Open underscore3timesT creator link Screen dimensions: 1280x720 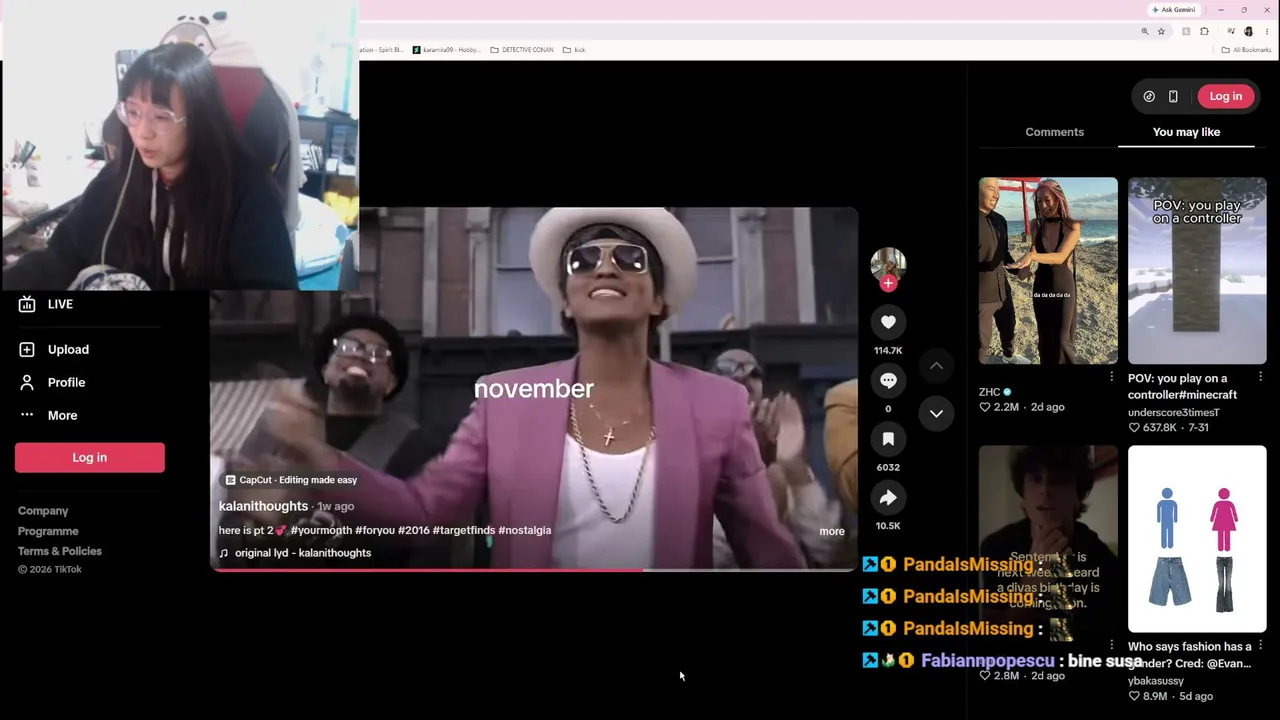(x=1174, y=412)
